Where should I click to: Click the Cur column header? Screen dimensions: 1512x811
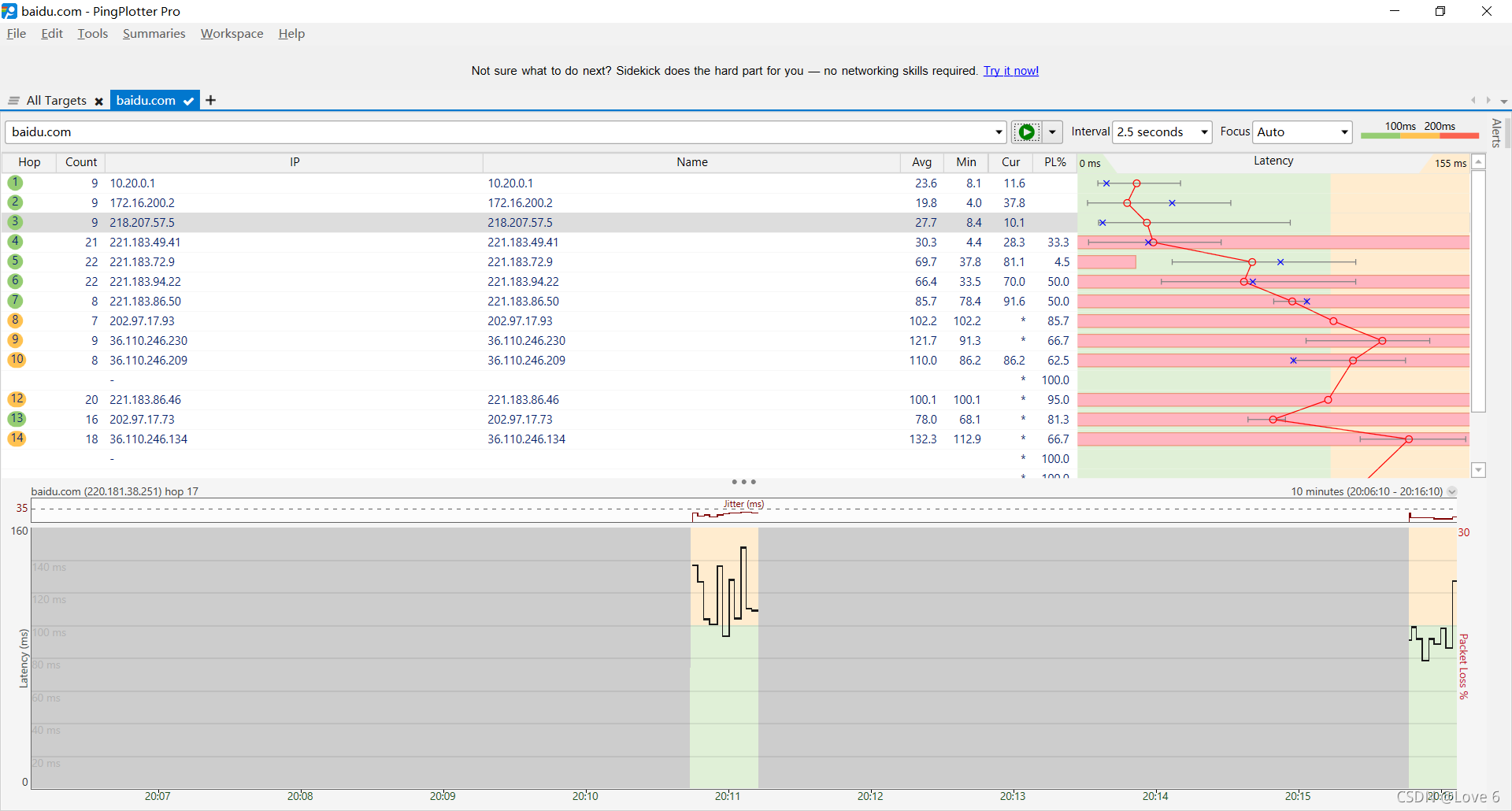(x=1010, y=162)
